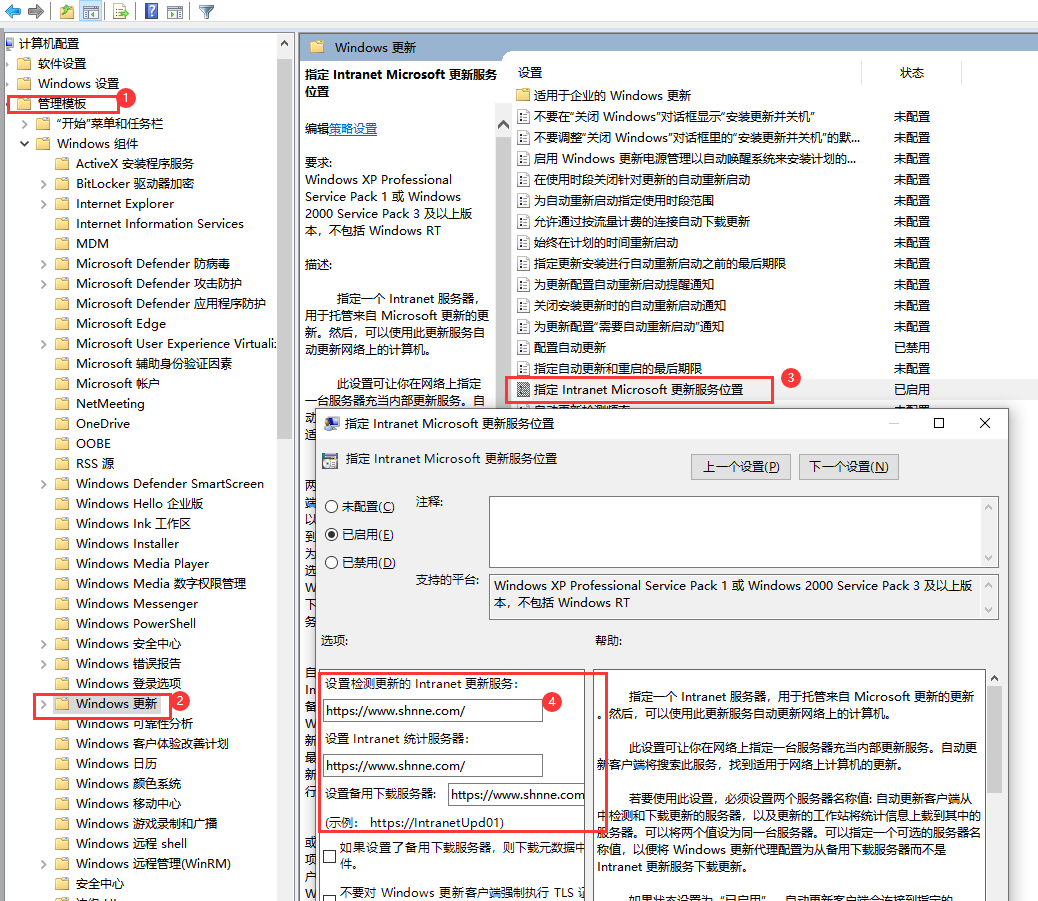Select the 在使用时段关闭针对更新的自动重新启动 row
This screenshot has height=901, width=1038.
pos(641,179)
